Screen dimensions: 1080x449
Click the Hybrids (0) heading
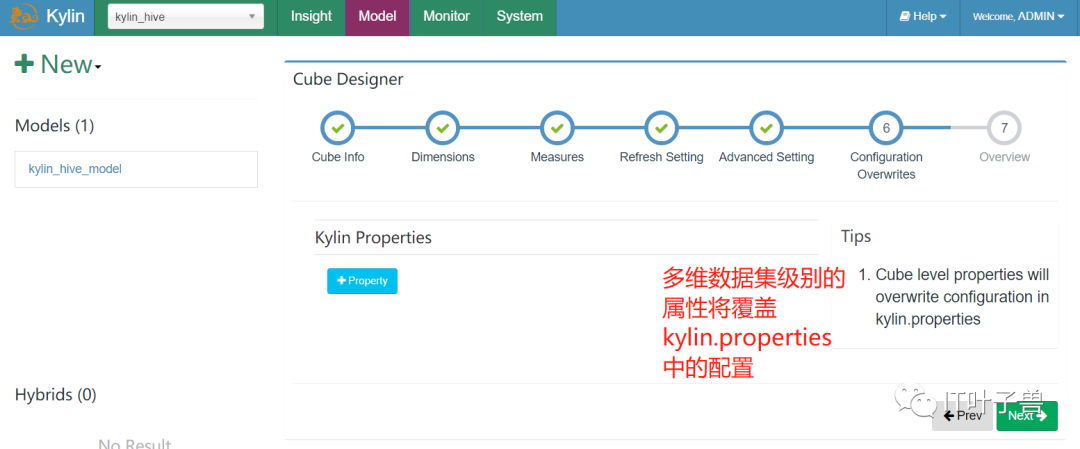[56, 395]
